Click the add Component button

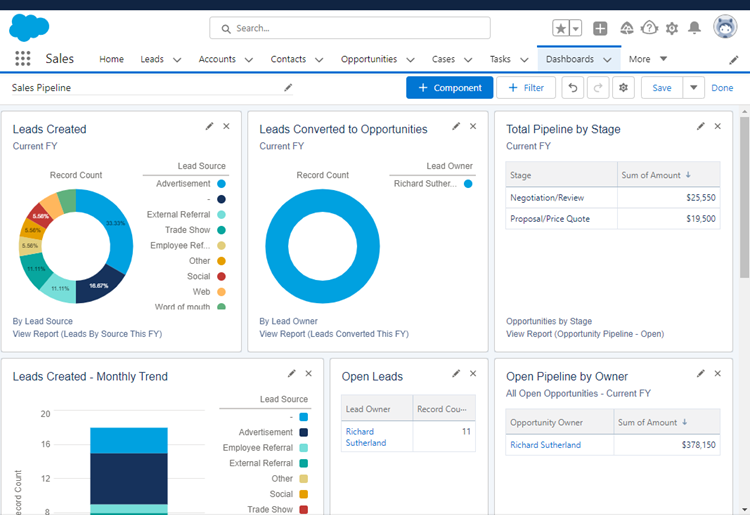(449, 88)
